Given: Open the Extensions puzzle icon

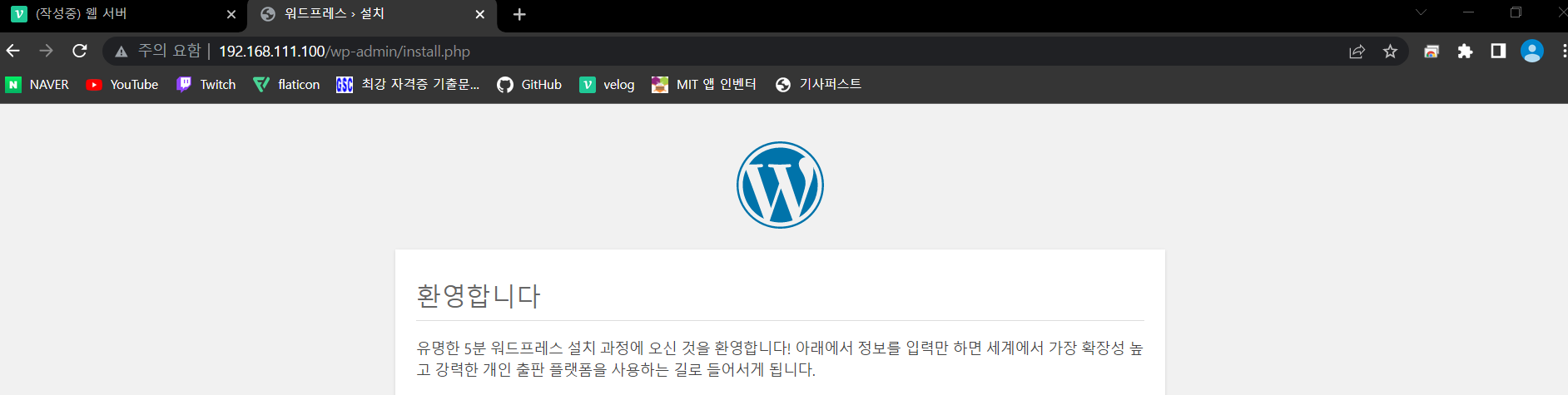Looking at the screenshot, I should tap(1465, 52).
